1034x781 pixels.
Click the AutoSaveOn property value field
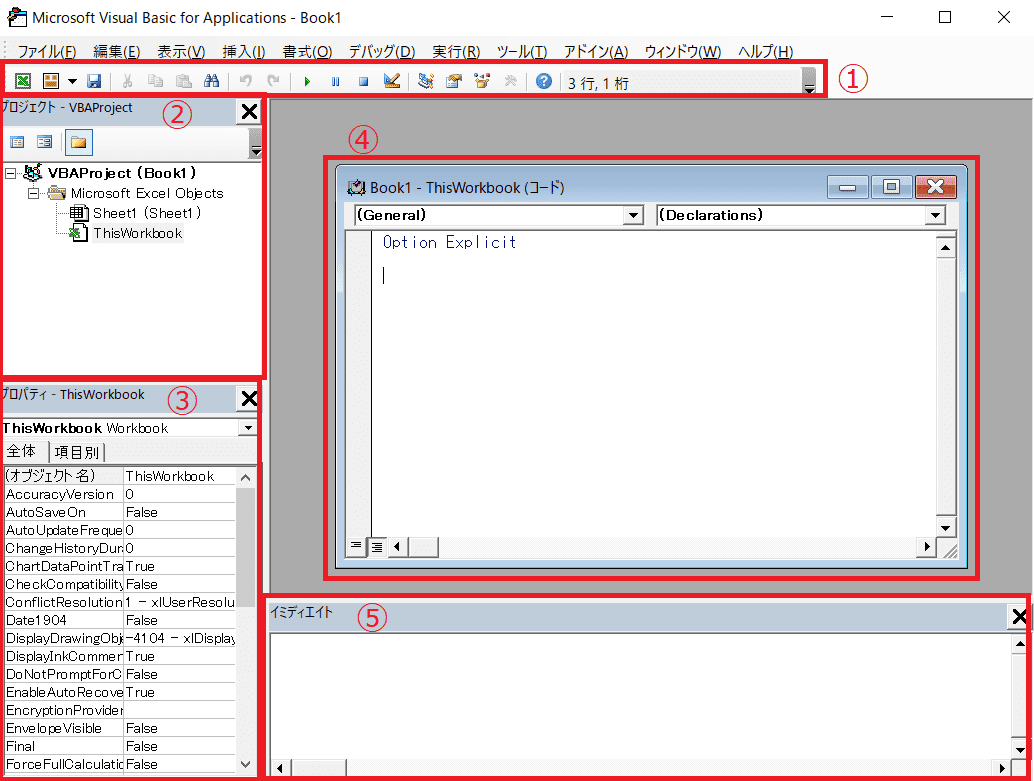coord(178,512)
